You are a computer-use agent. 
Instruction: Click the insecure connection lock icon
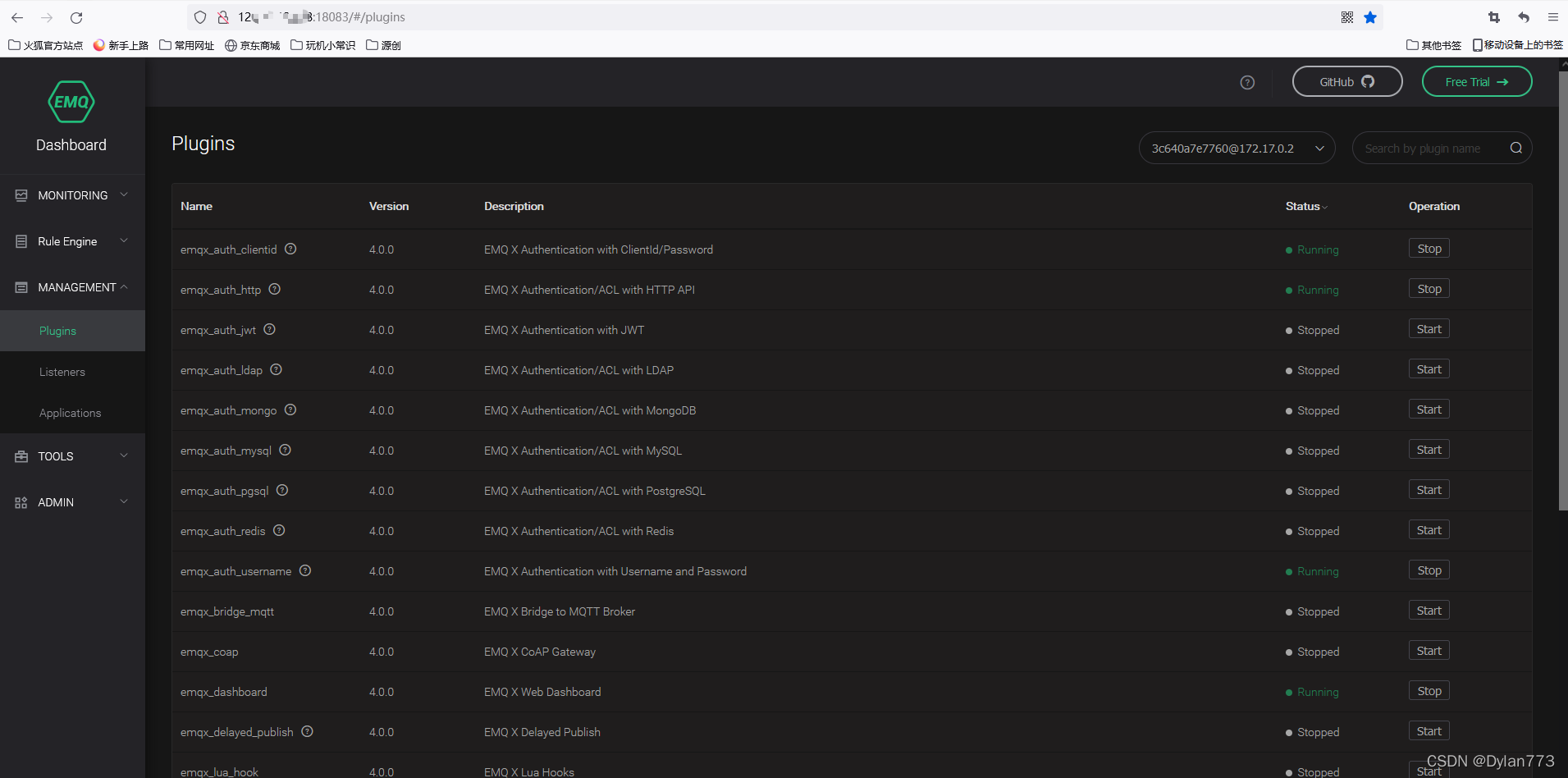click(x=222, y=17)
